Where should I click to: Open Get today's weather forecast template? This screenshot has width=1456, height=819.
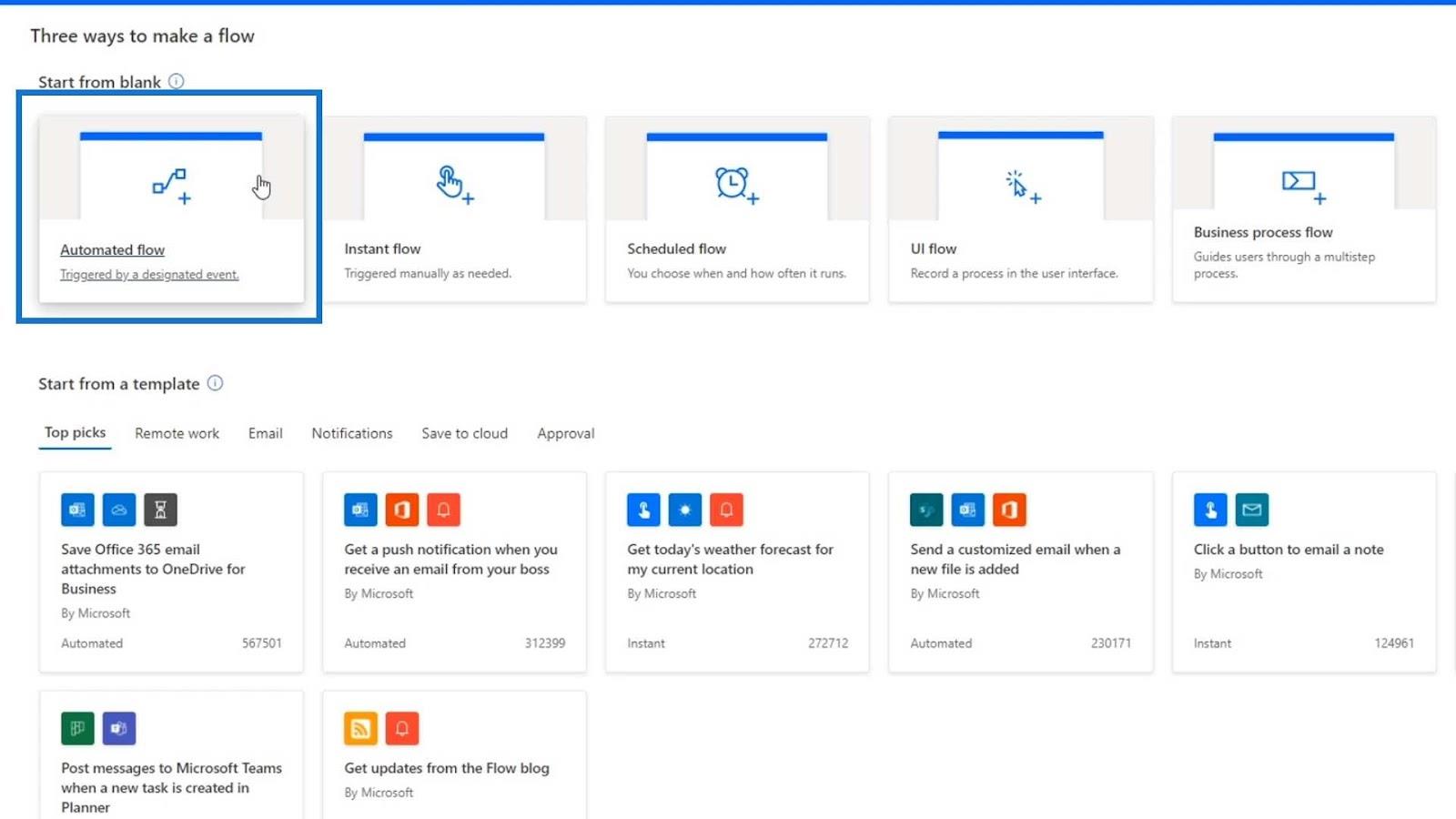(x=737, y=571)
